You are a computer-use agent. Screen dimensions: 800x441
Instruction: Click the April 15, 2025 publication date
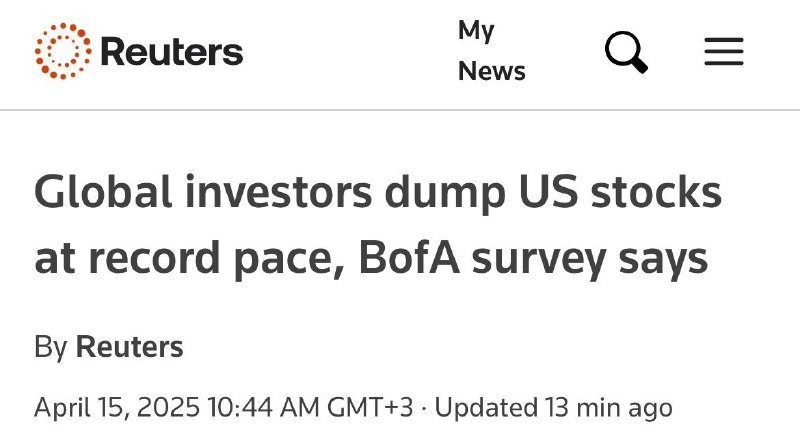point(117,408)
